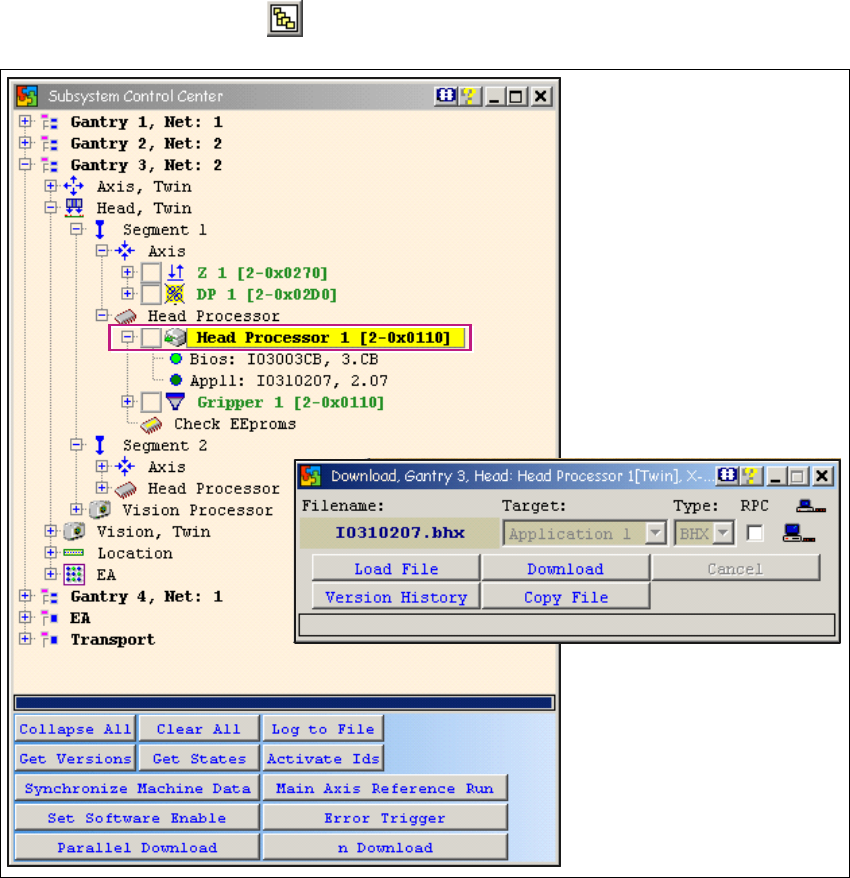850x878 pixels.
Task: Click the Axis, Twin four-arrow icon
Action: point(73,186)
